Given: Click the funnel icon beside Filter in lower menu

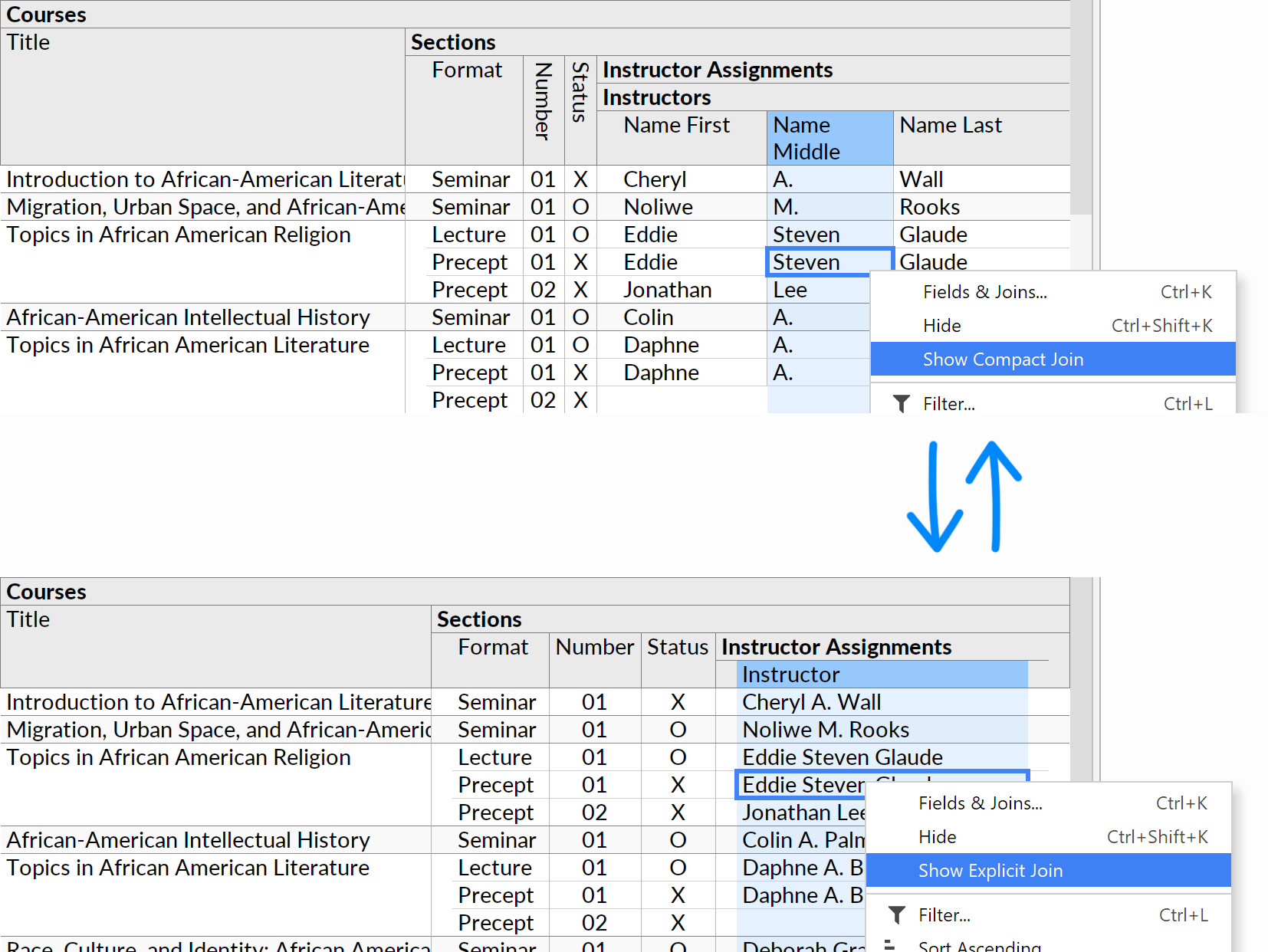Looking at the screenshot, I should [897, 914].
